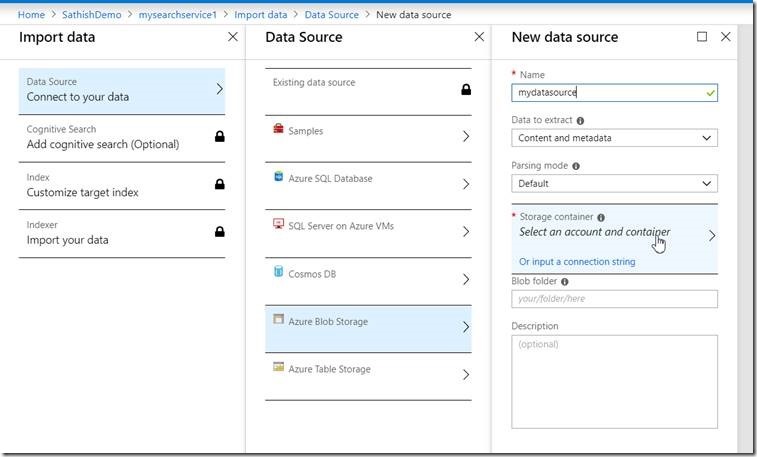Expand the Azure SQL Database row chevron
Image resolution: width=757 pixels, height=457 pixels.
(466, 184)
